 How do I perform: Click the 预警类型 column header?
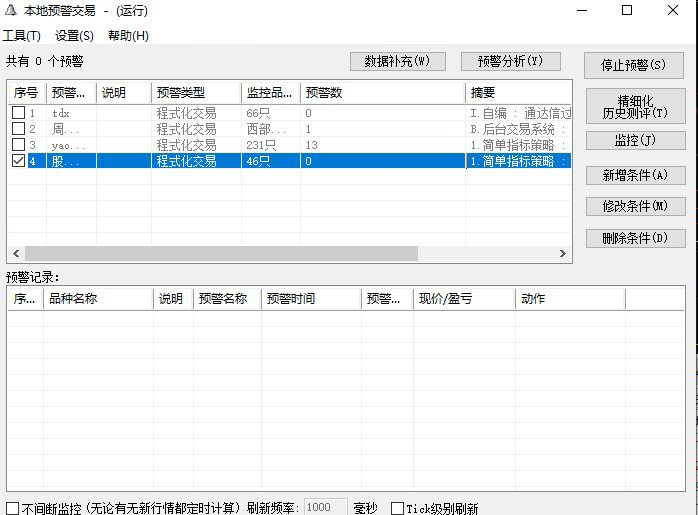[196, 93]
